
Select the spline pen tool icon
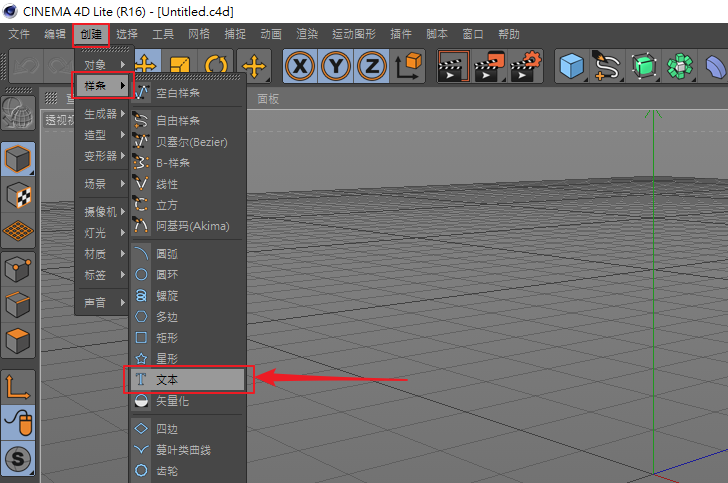(x=607, y=66)
